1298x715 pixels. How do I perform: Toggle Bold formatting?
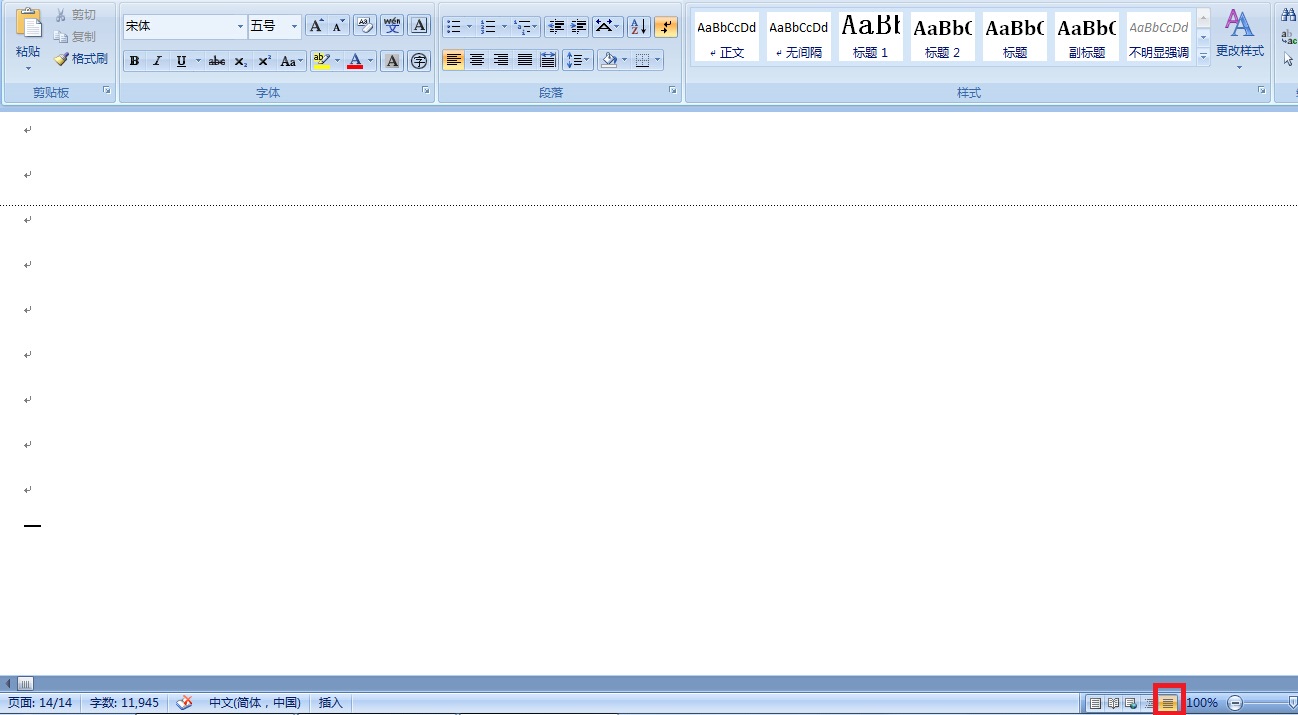tap(134, 61)
